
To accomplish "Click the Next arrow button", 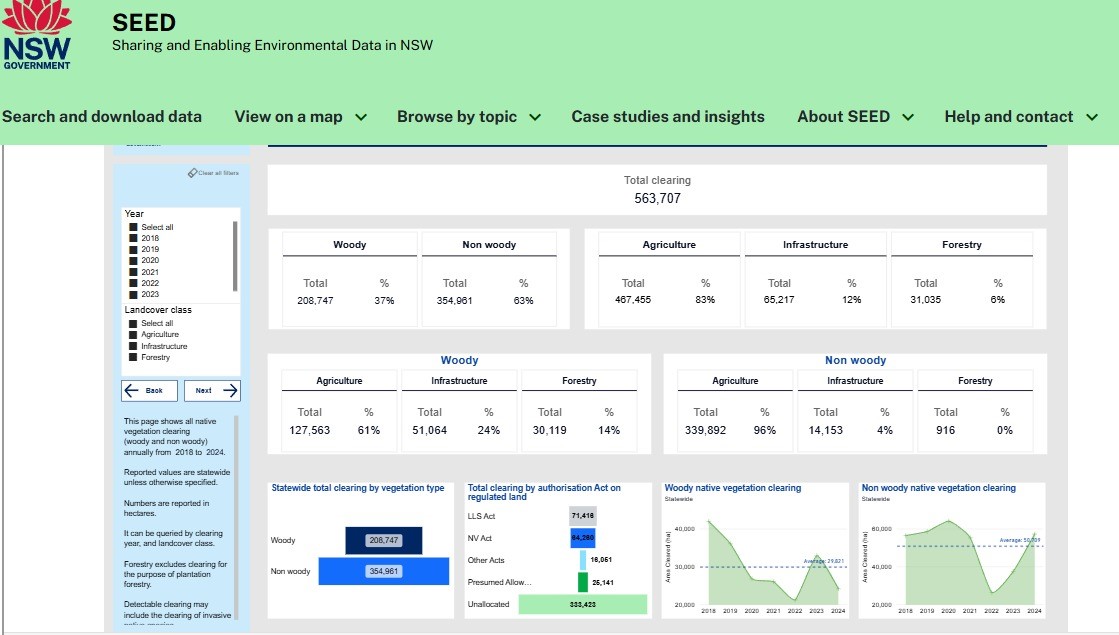I will tap(212, 390).
